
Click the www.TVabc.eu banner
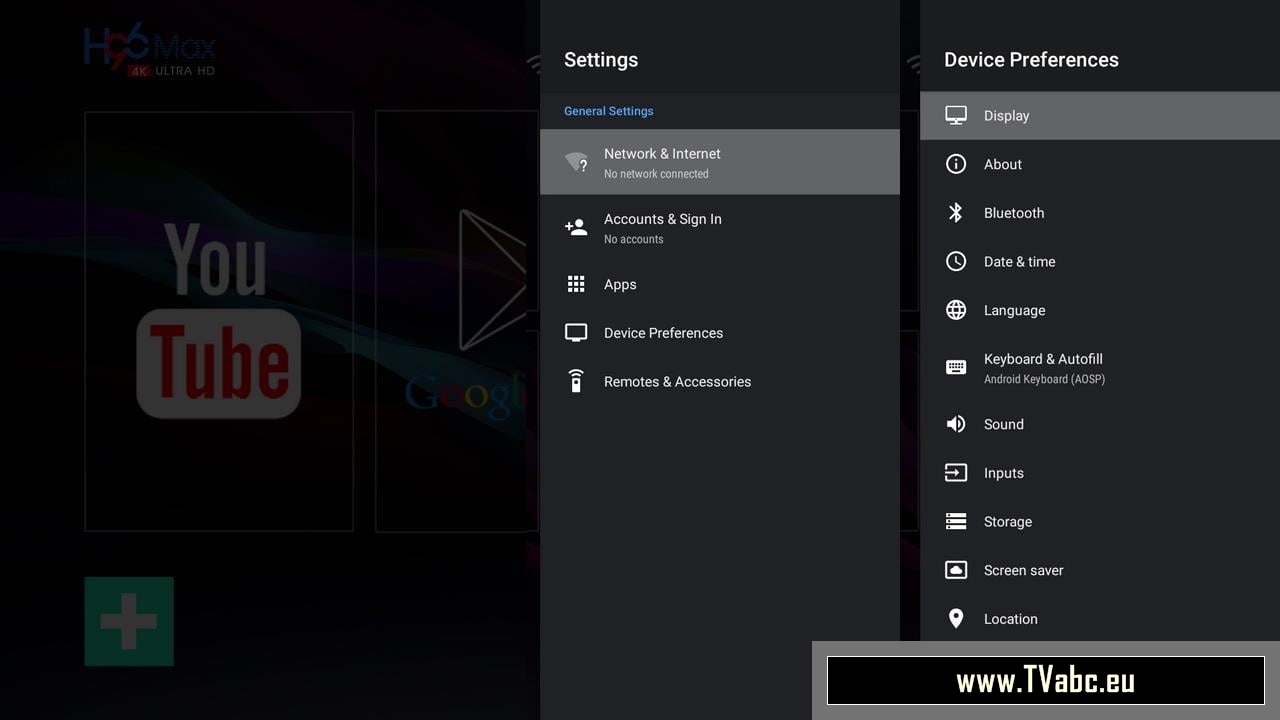pyautogui.click(x=1045, y=681)
